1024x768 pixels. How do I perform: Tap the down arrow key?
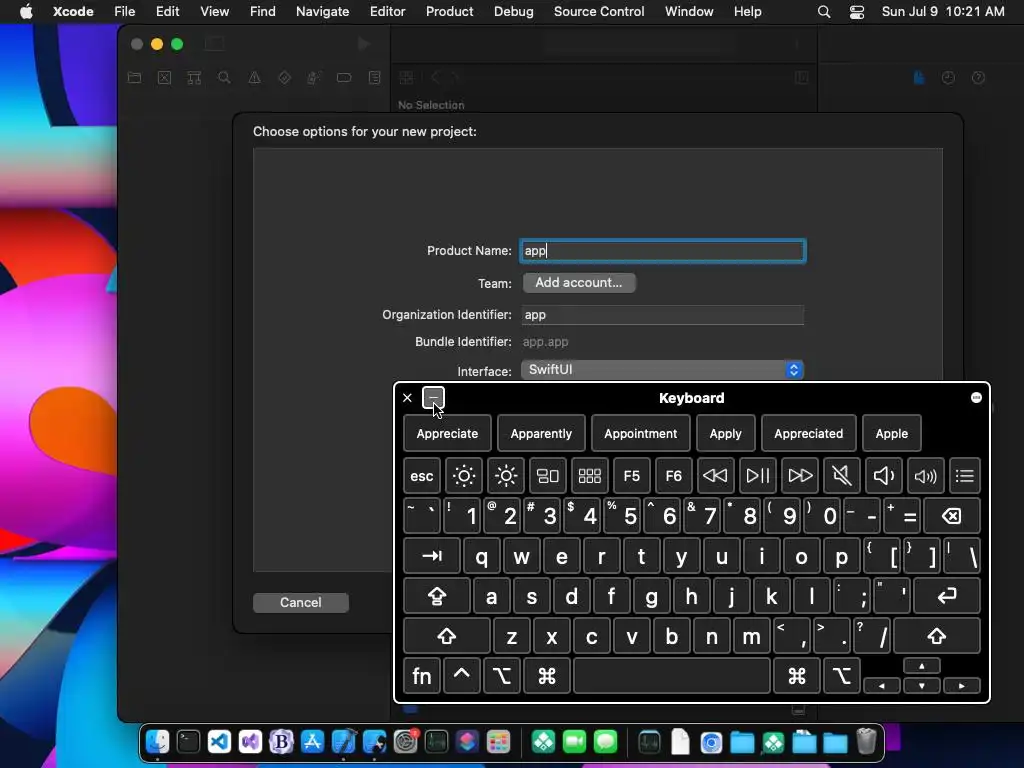(921, 686)
